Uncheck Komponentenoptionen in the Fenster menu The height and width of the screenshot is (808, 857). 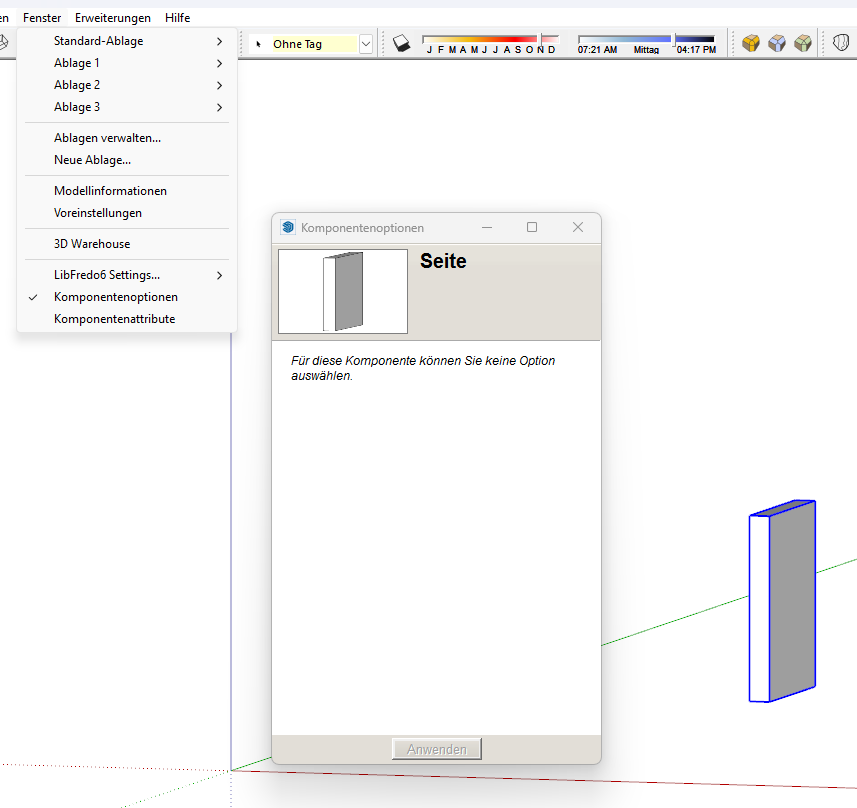pos(116,297)
